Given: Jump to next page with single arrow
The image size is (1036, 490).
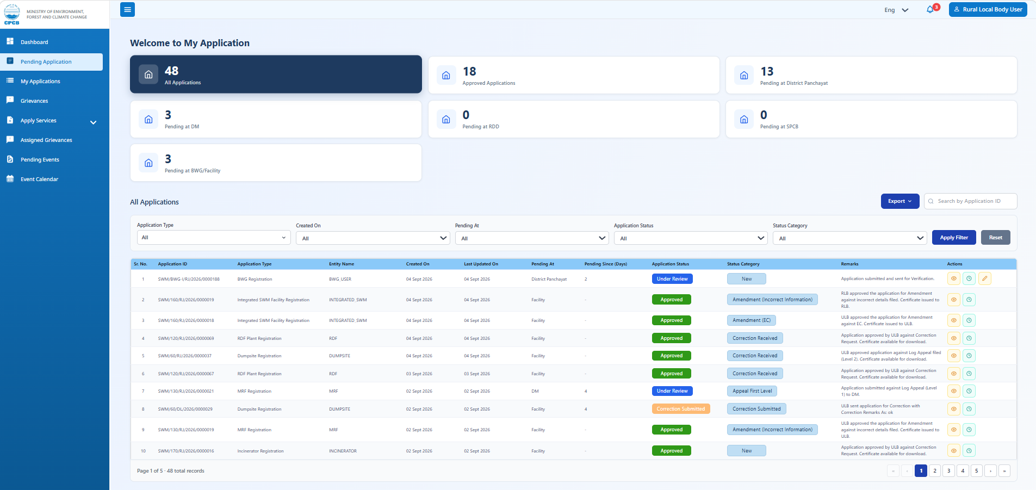Looking at the screenshot, I should pyautogui.click(x=990, y=471).
